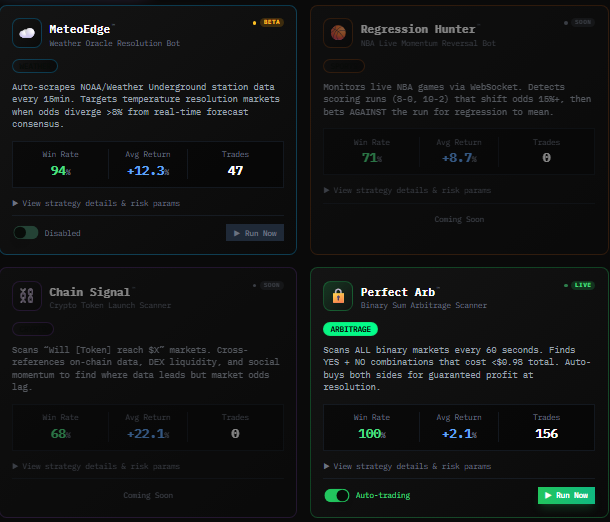This screenshot has width=610, height=522.
Task: Expand Regression Hunter strategy details & risk params
Action: click(407, 191)
